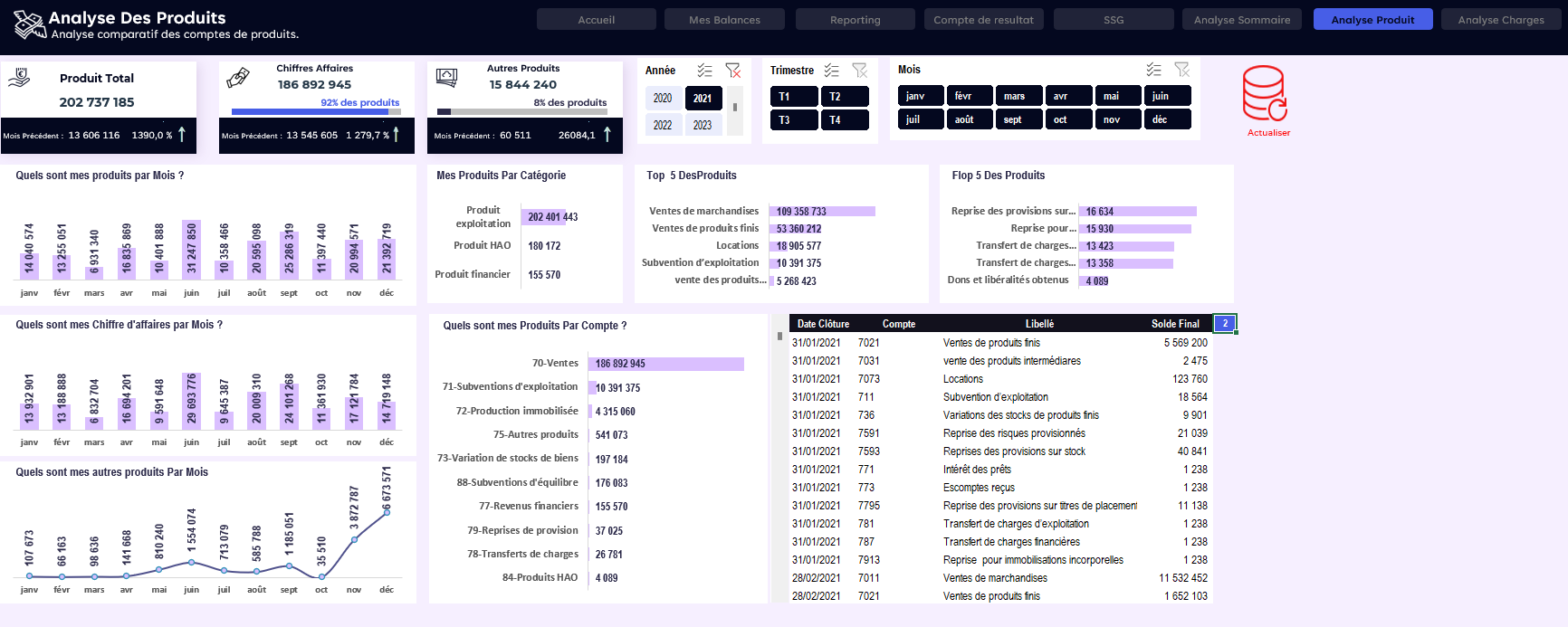Select janv in the Mois slicer

click(x=921, y=96)
